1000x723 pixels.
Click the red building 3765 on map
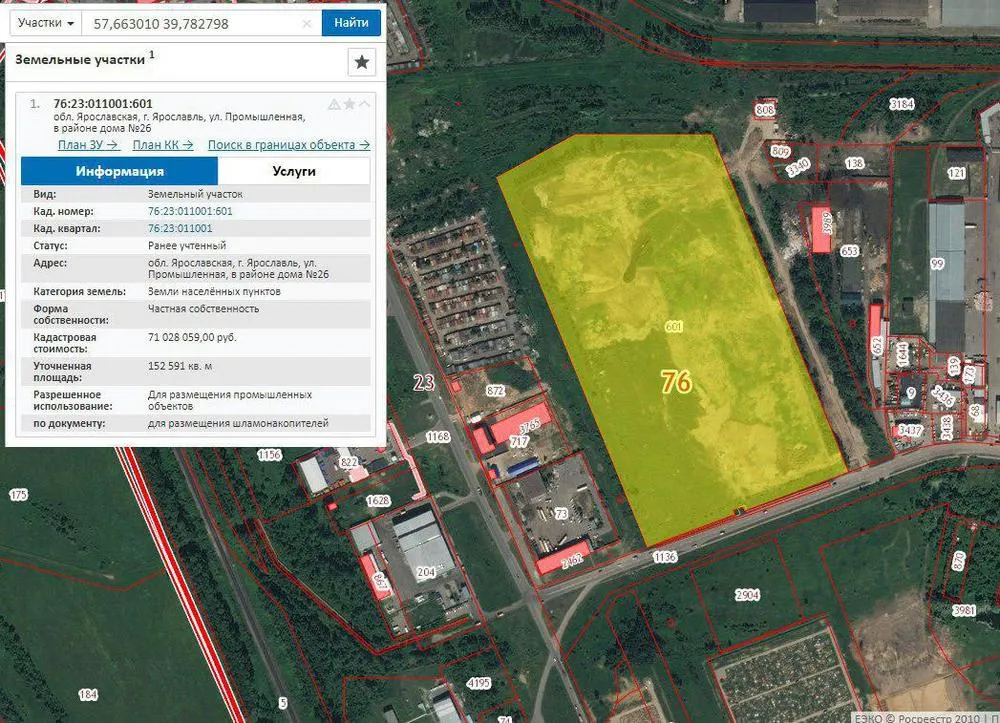(520, 421)
